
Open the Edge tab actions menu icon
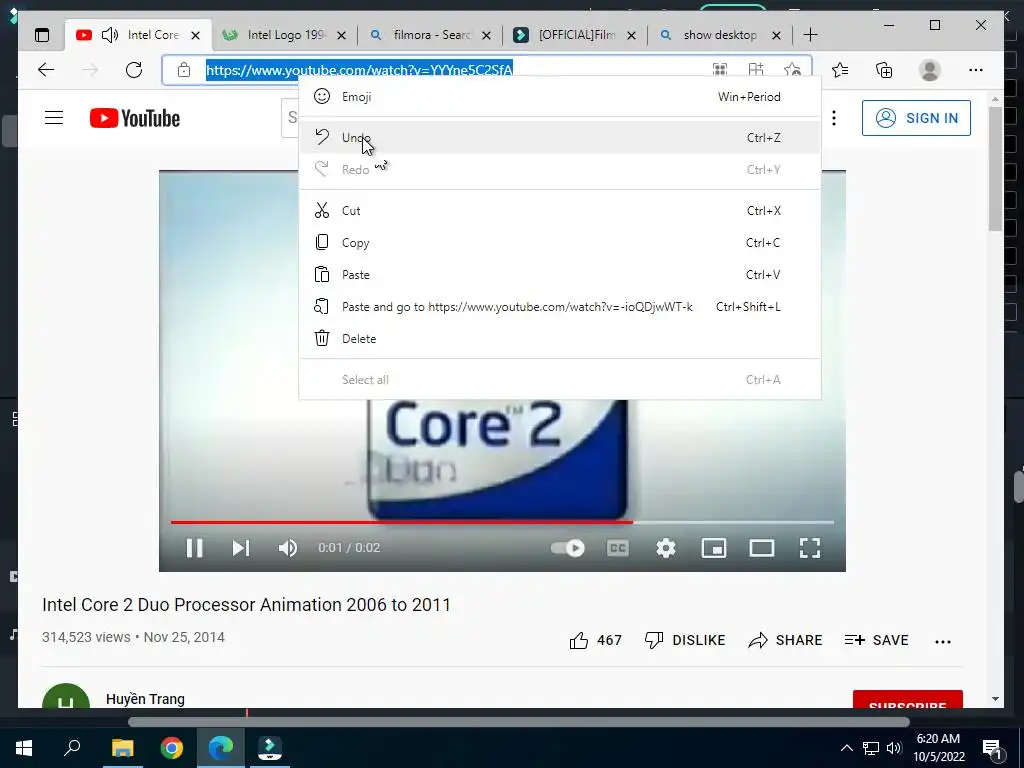pos(42,35)
